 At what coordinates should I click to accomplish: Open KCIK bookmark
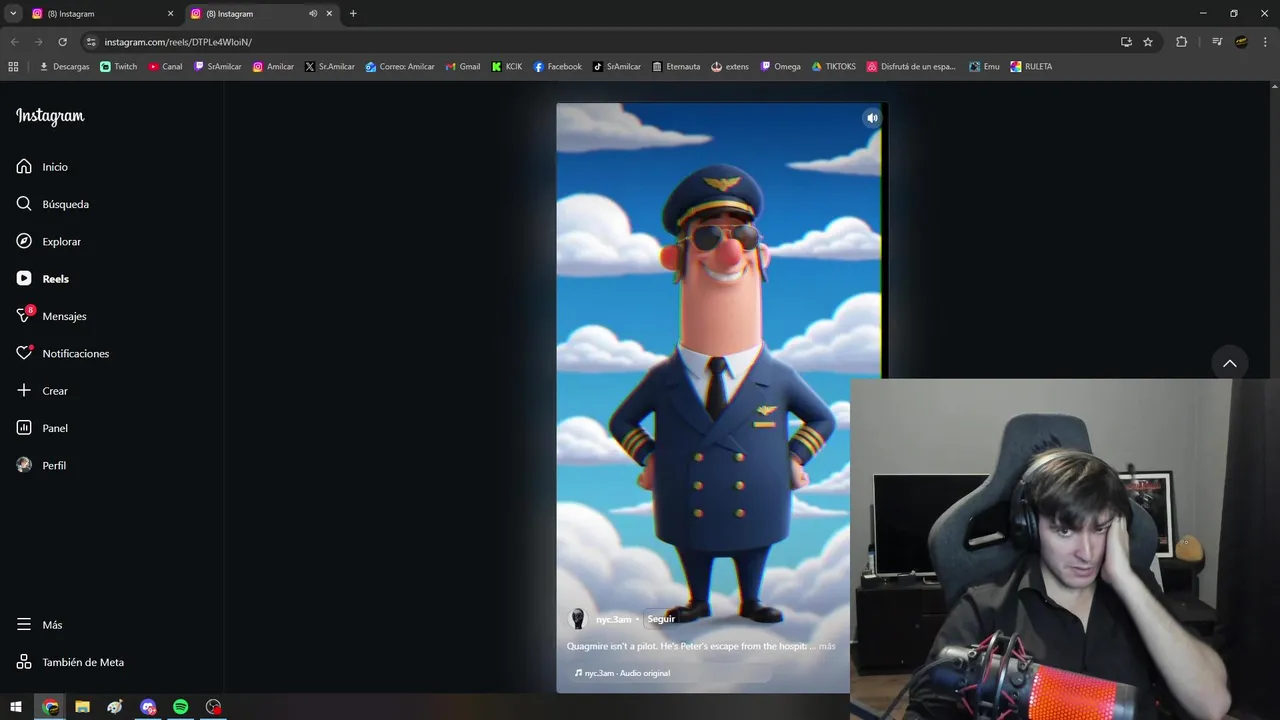tap(507, 67)
